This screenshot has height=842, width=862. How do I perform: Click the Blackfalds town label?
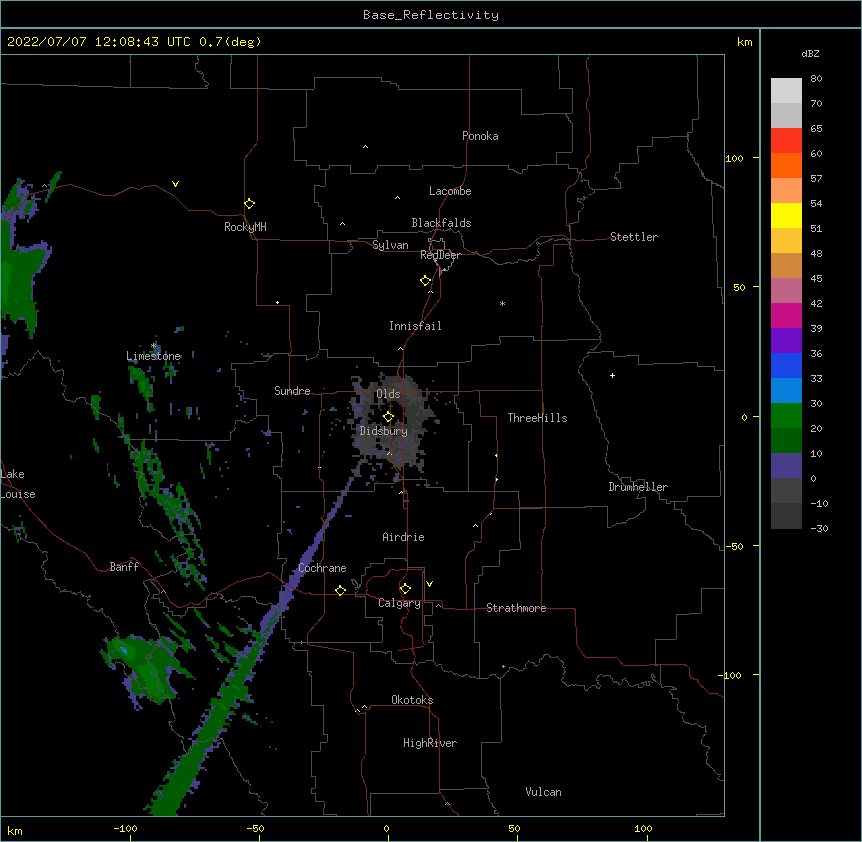(441, 223)
